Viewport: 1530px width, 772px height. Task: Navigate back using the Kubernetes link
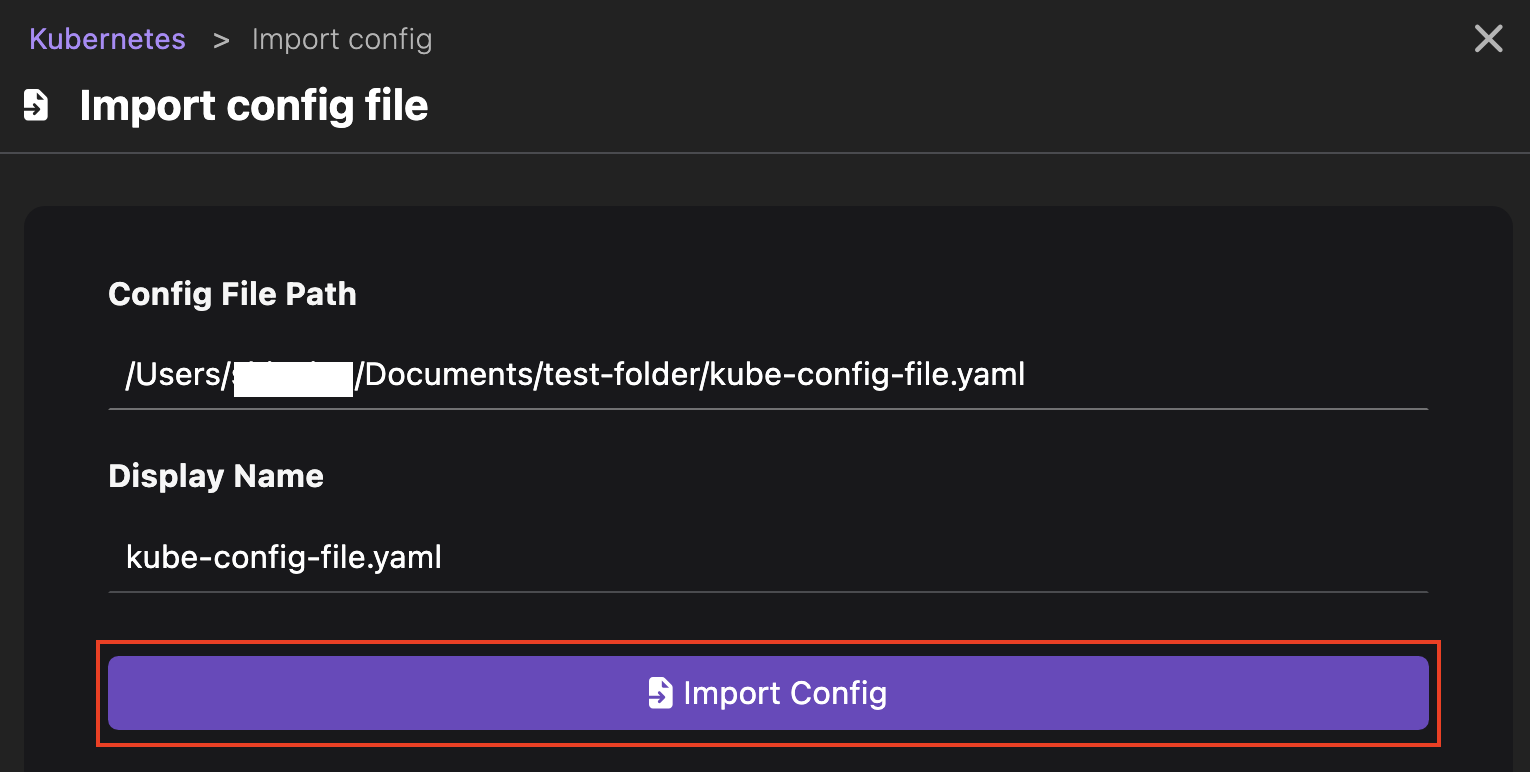pyautogui.click(x=107, y=38)
